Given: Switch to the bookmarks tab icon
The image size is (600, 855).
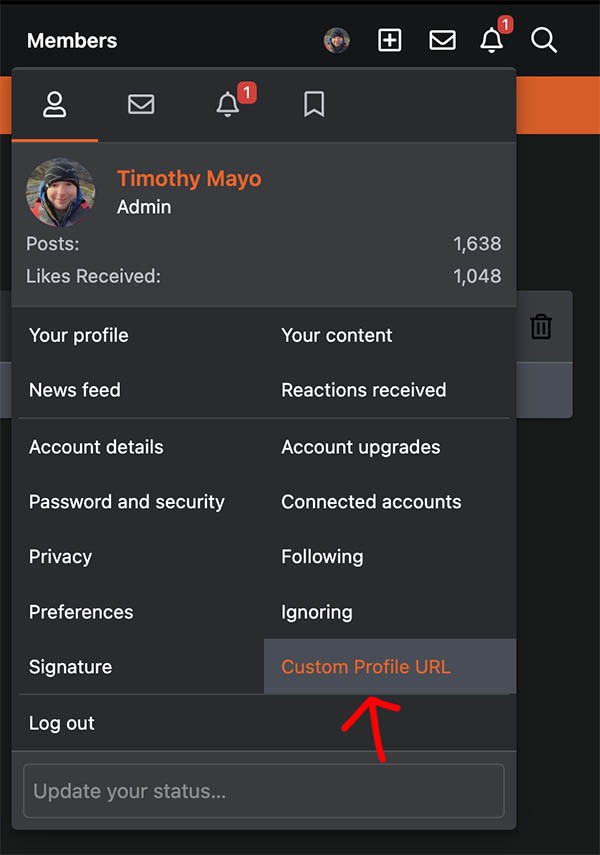Looking at the screenshot, I should point(314,104).
